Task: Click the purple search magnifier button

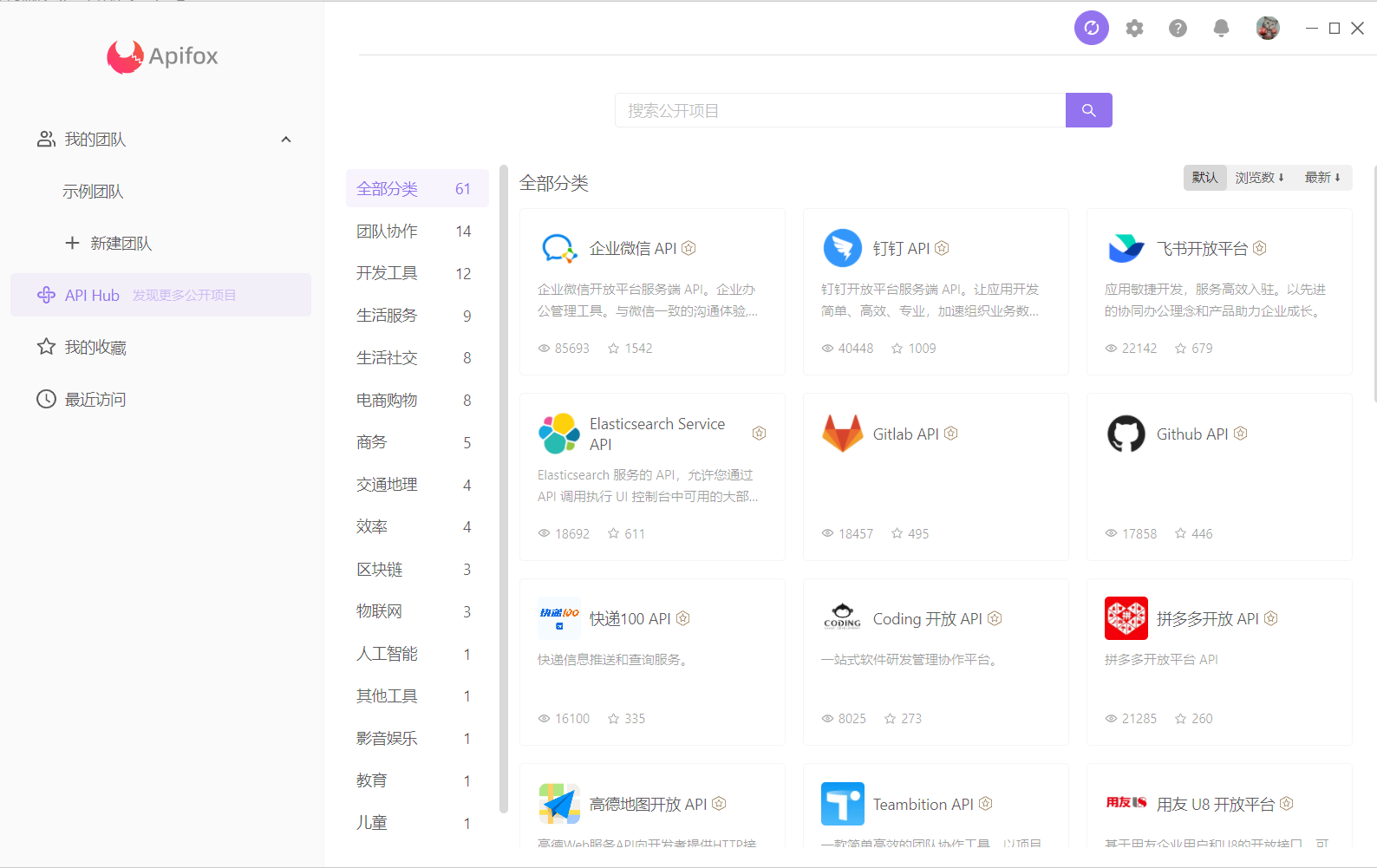Action: click(1088, 110)
